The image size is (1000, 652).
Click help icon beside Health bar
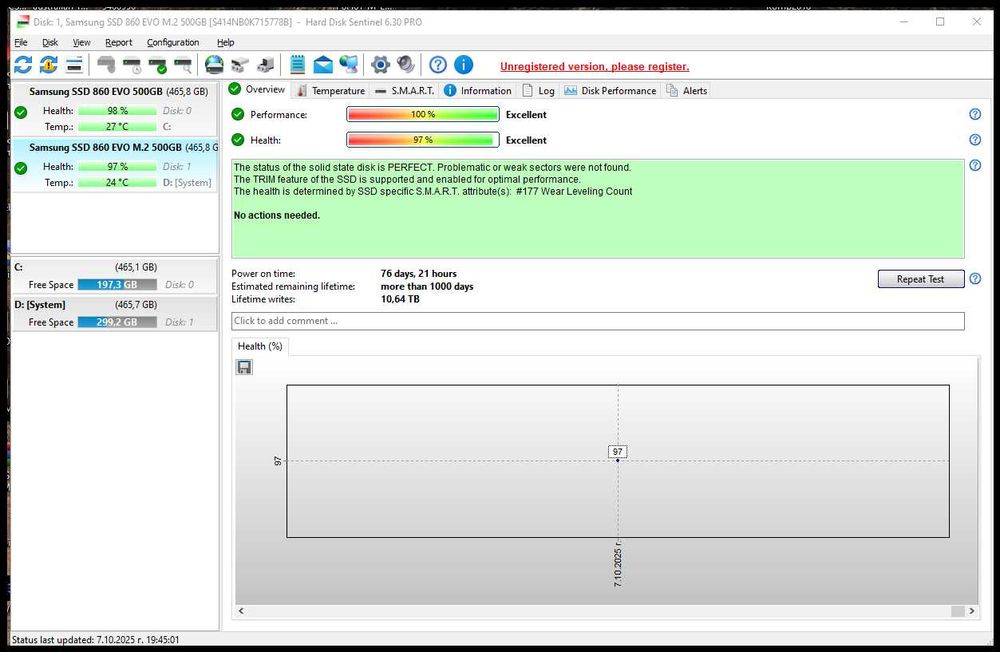tap(975, 140)
